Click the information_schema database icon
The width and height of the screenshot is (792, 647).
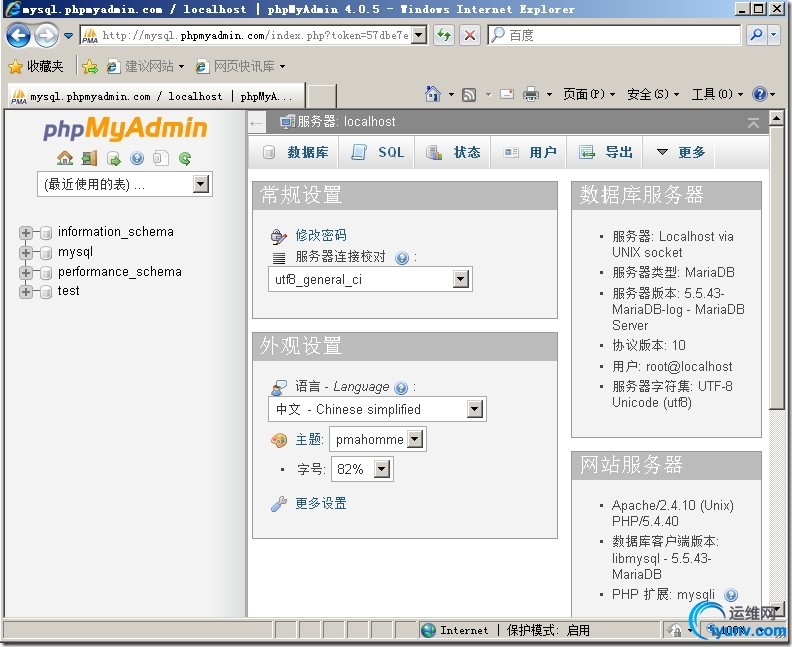coord(45,233)
